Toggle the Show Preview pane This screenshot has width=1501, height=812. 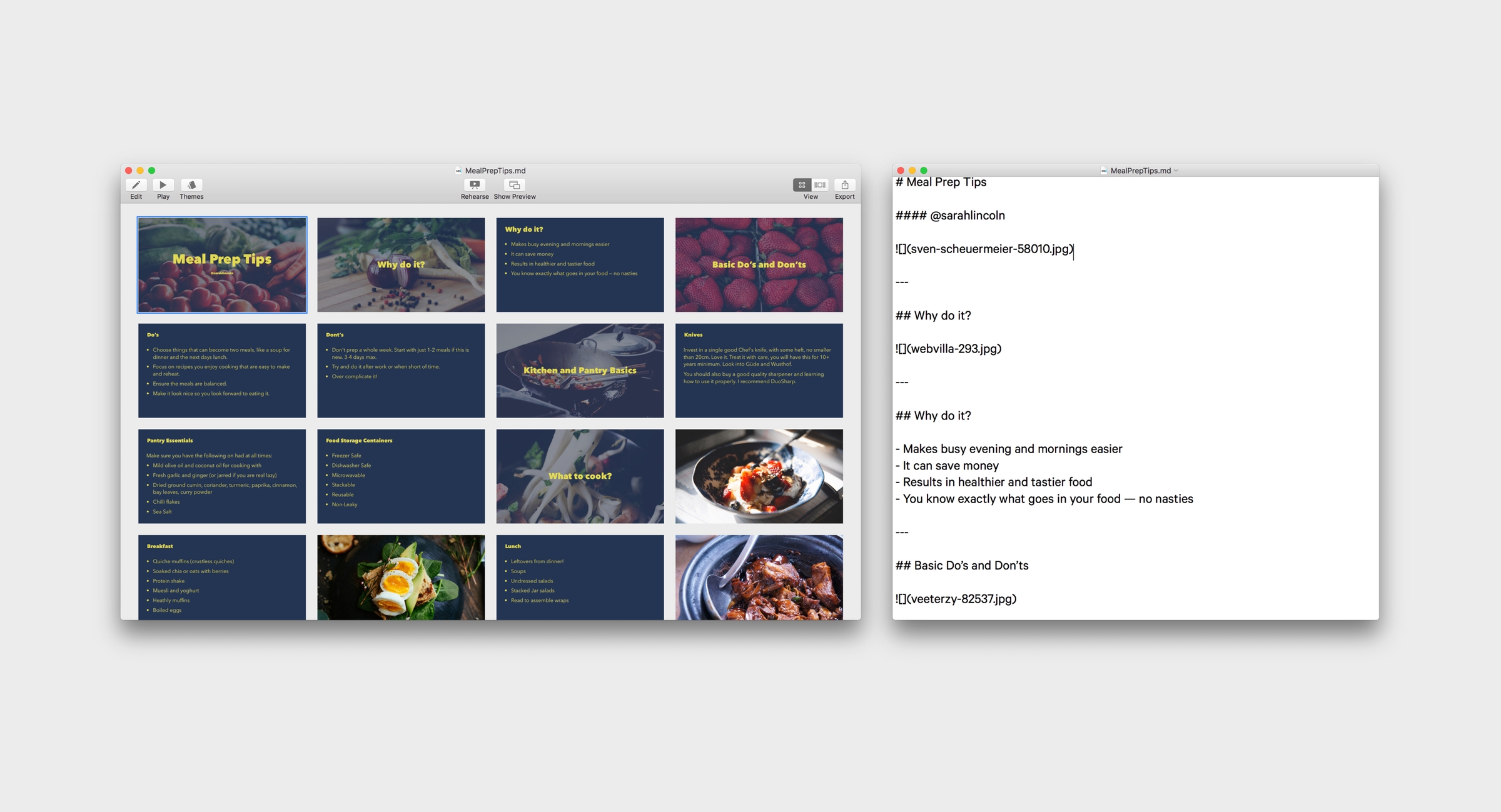tap(513, 186)
